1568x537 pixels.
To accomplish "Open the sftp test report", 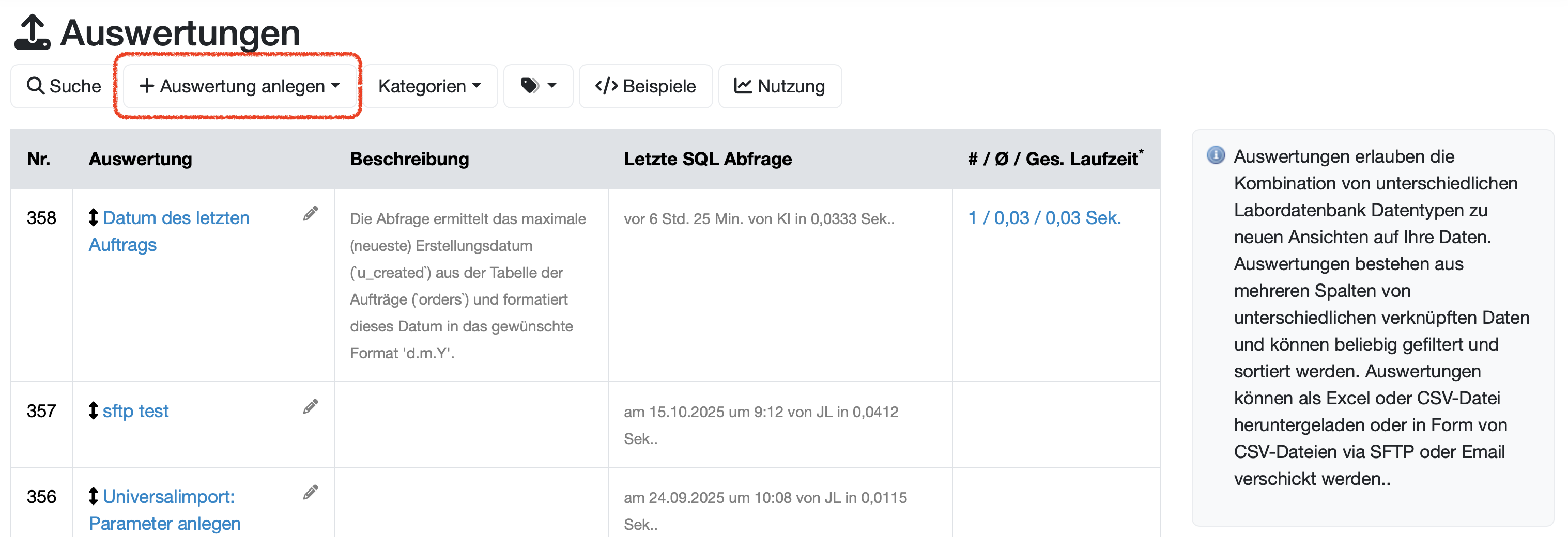I will pos(135,411).
